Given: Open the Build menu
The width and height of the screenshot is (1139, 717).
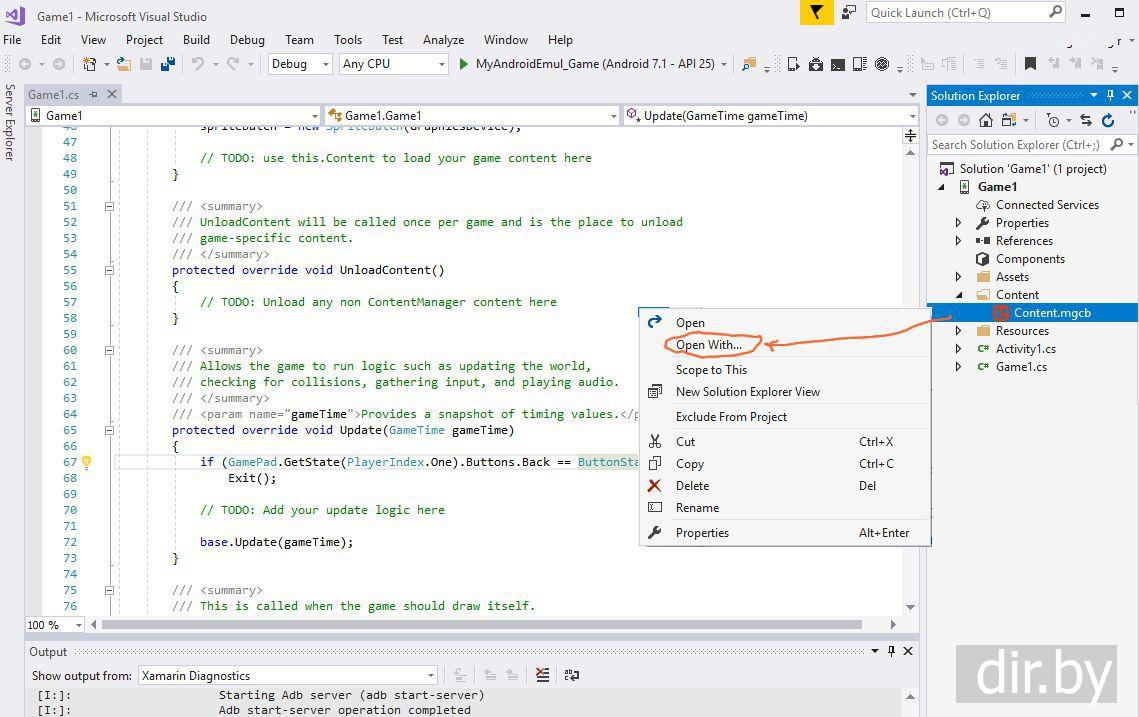Looking at the screenshot, I should 196,40.
